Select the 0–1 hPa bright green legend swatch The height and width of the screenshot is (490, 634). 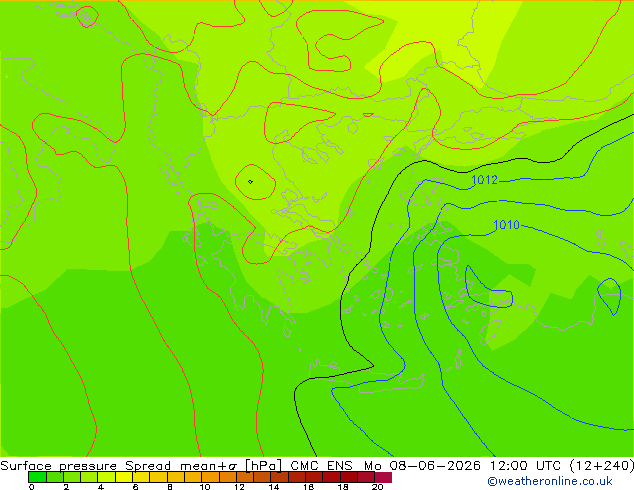tap(37, 477)
